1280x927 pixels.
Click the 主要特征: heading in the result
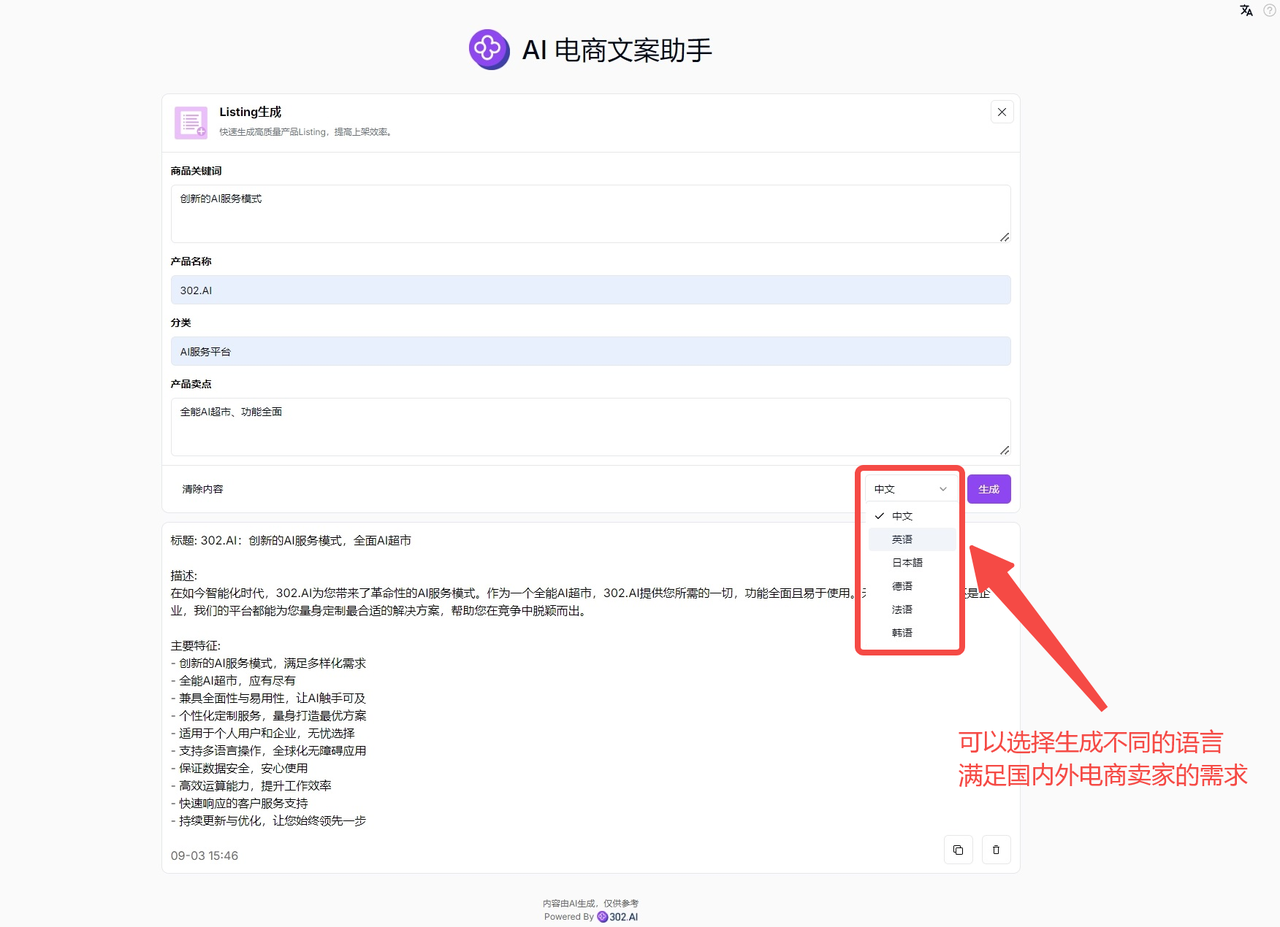click(x=196, y=646)
